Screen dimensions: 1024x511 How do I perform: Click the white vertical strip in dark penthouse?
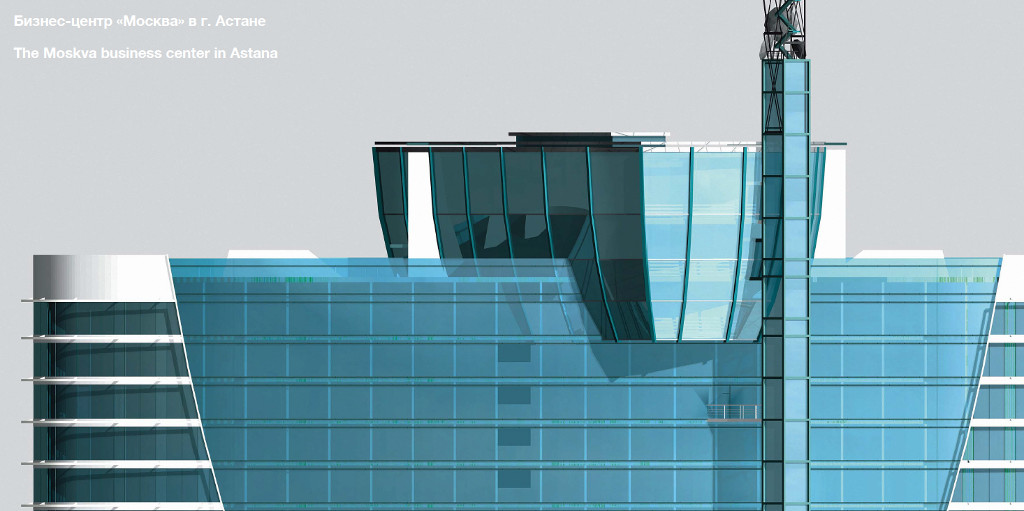[x=419, y=200]
